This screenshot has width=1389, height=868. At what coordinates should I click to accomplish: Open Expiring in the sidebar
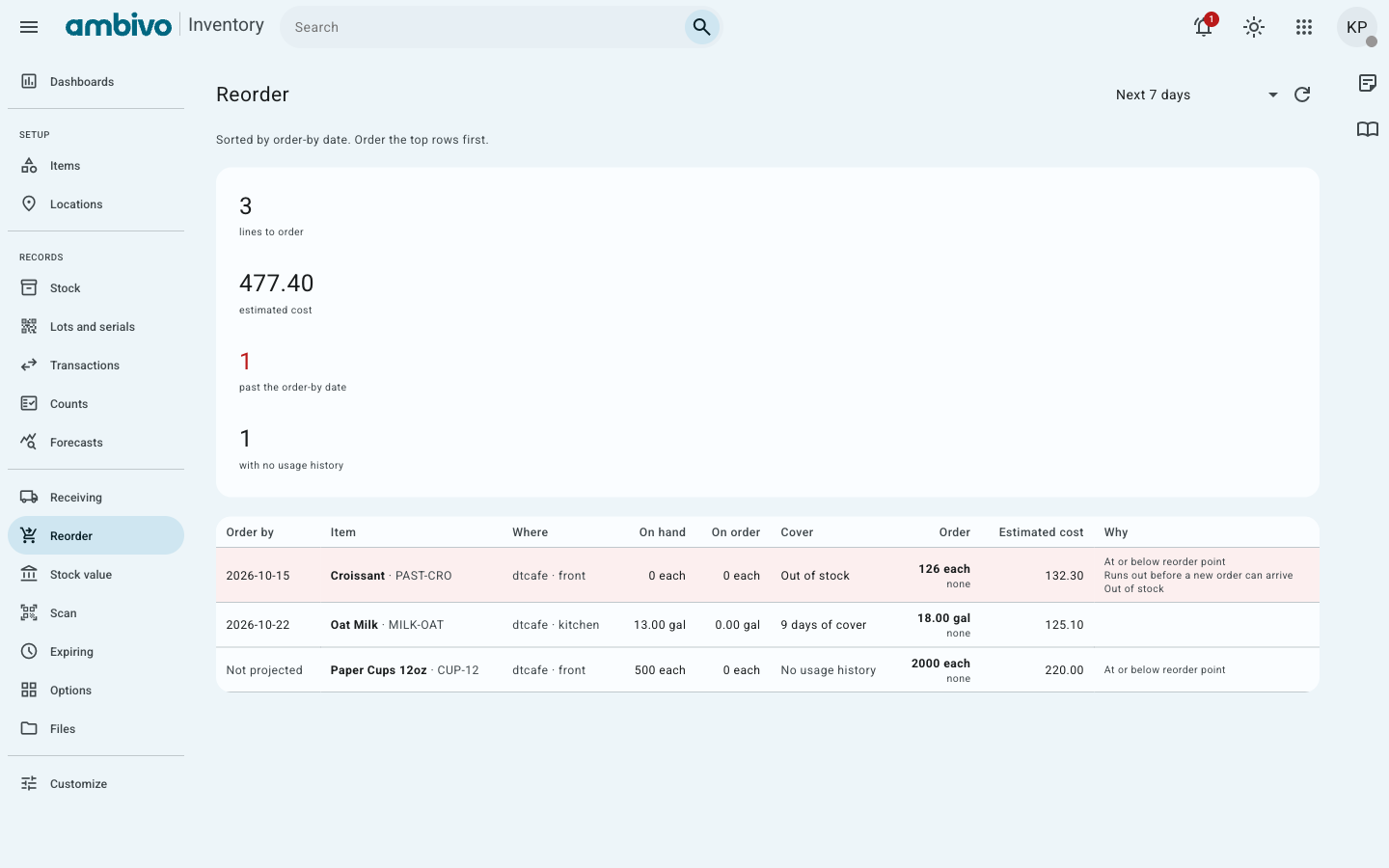95,652
